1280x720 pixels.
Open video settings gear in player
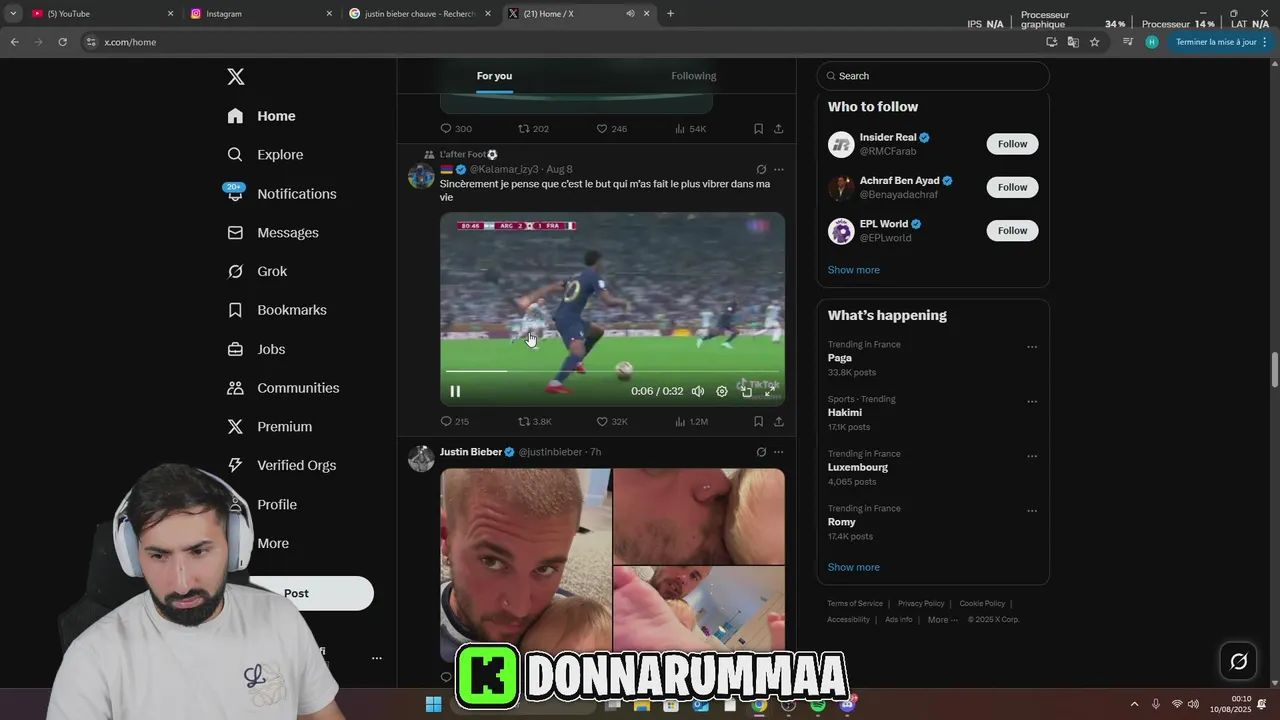[x=722, y=391]
